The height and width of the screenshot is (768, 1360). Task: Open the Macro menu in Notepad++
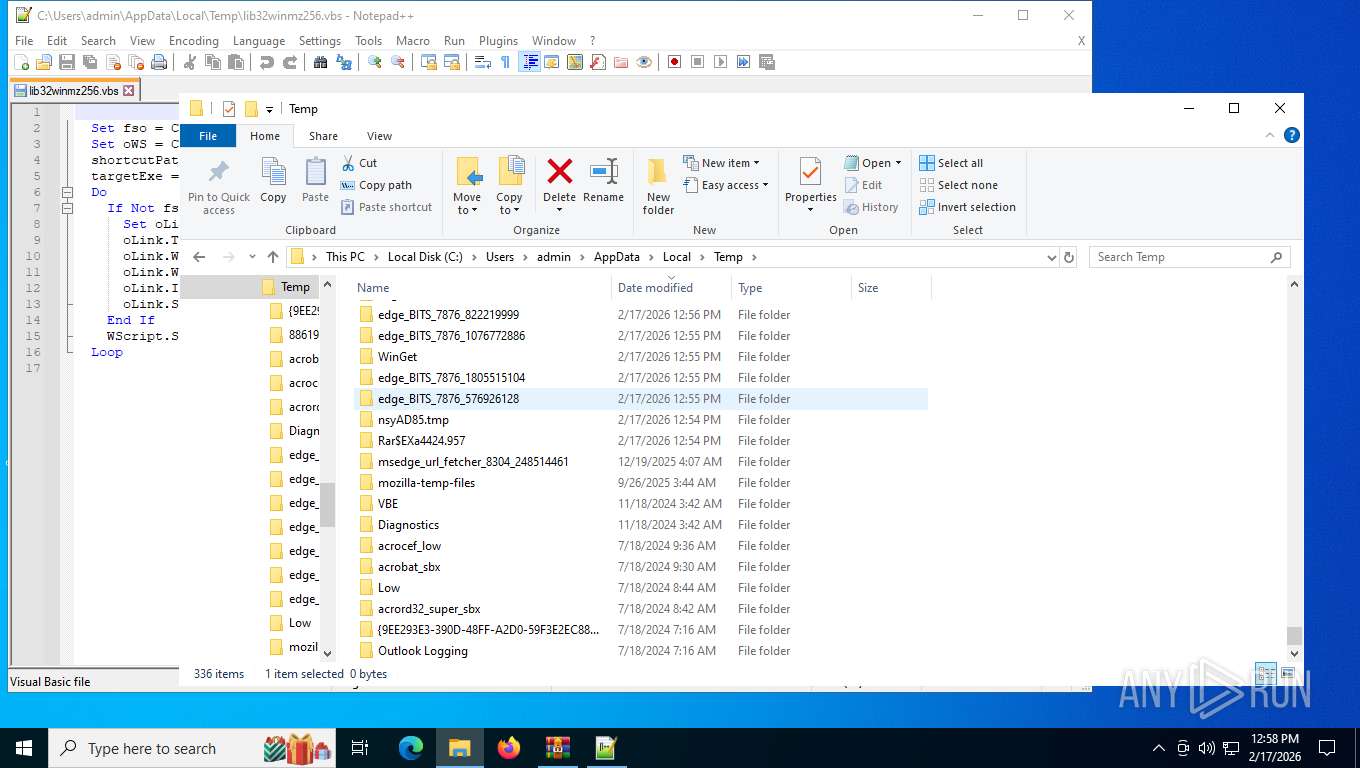click(412, 41)
